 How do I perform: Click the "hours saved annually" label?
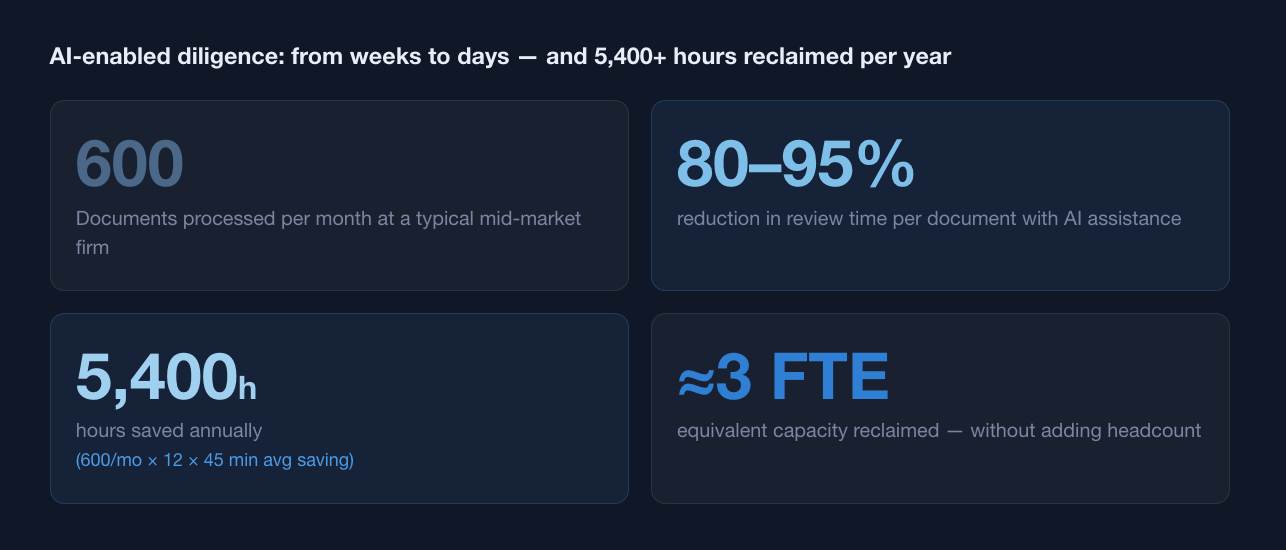169,431
